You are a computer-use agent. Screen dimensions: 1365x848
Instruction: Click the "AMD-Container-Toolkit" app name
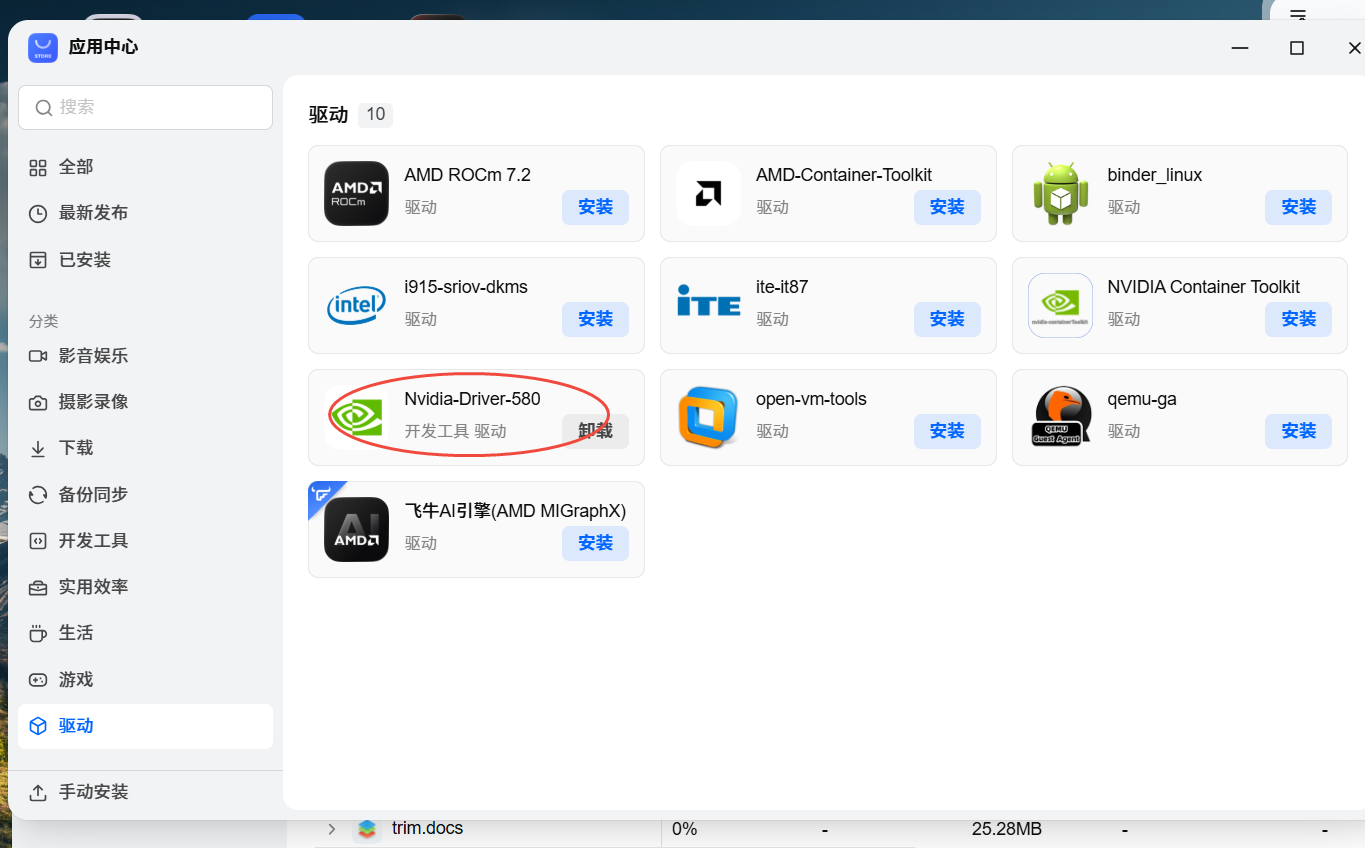coord(844,175)
